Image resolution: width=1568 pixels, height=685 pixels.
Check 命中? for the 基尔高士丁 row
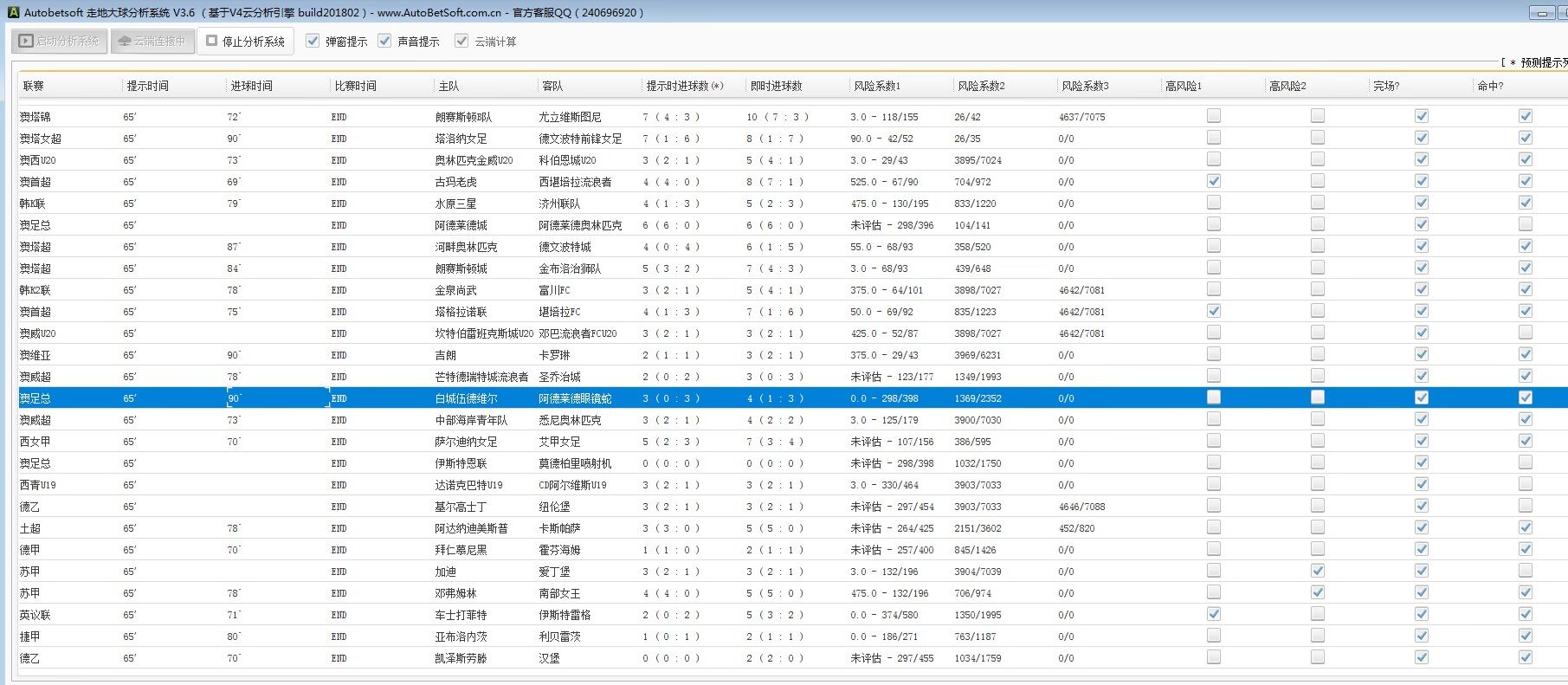(x=1526, y=506)
